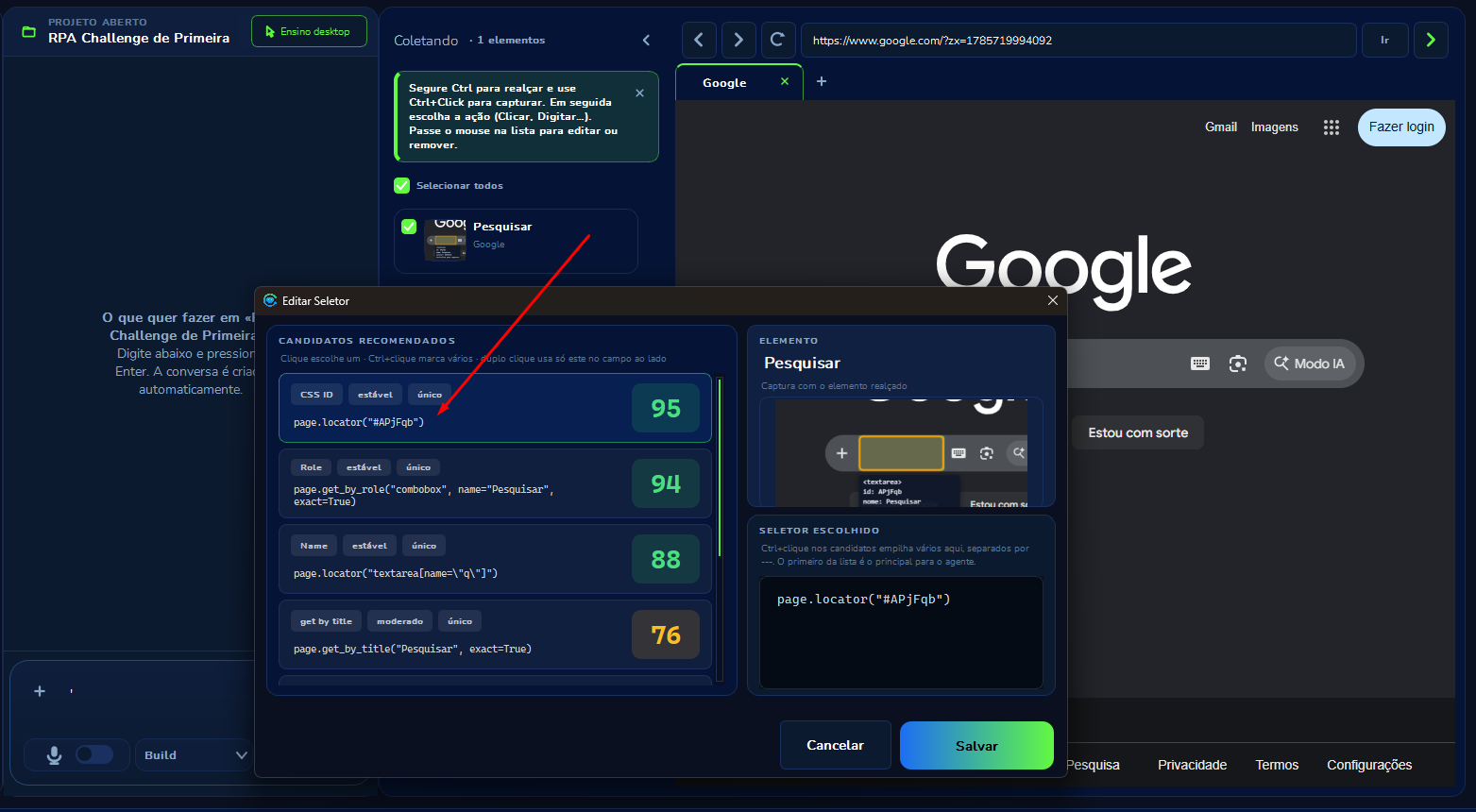Screen dimensions: 1476x812
Task: Click the Google search by image icon
Action: coord(1238,364)
